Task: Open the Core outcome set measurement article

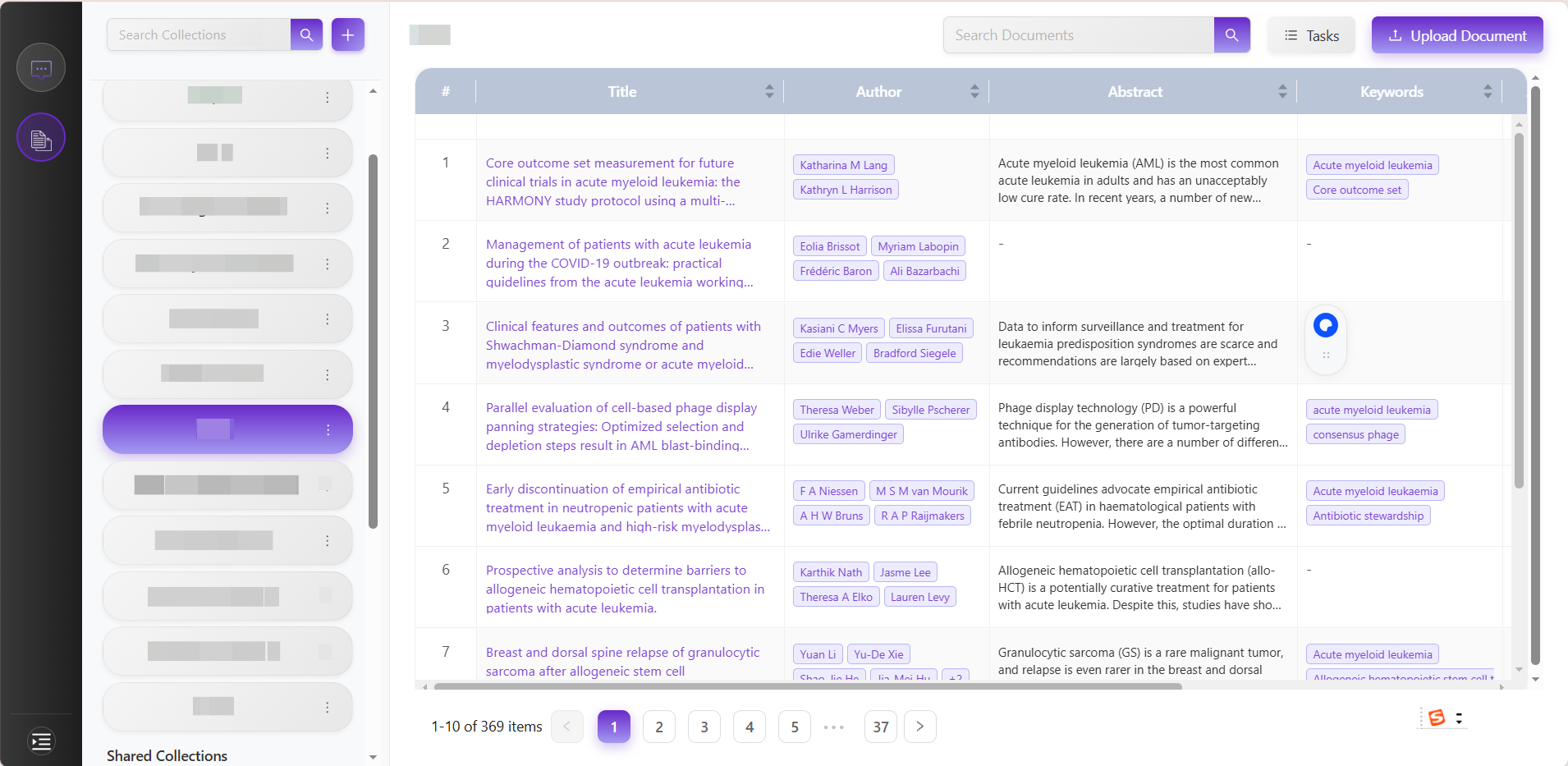Action: coord(612,181)
